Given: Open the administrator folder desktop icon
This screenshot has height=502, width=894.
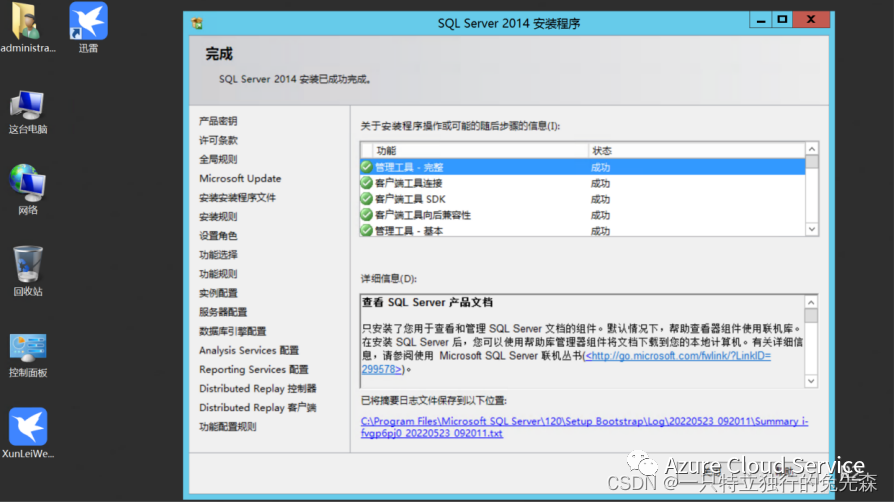Looking at the screenshot, I should [26, 27].
